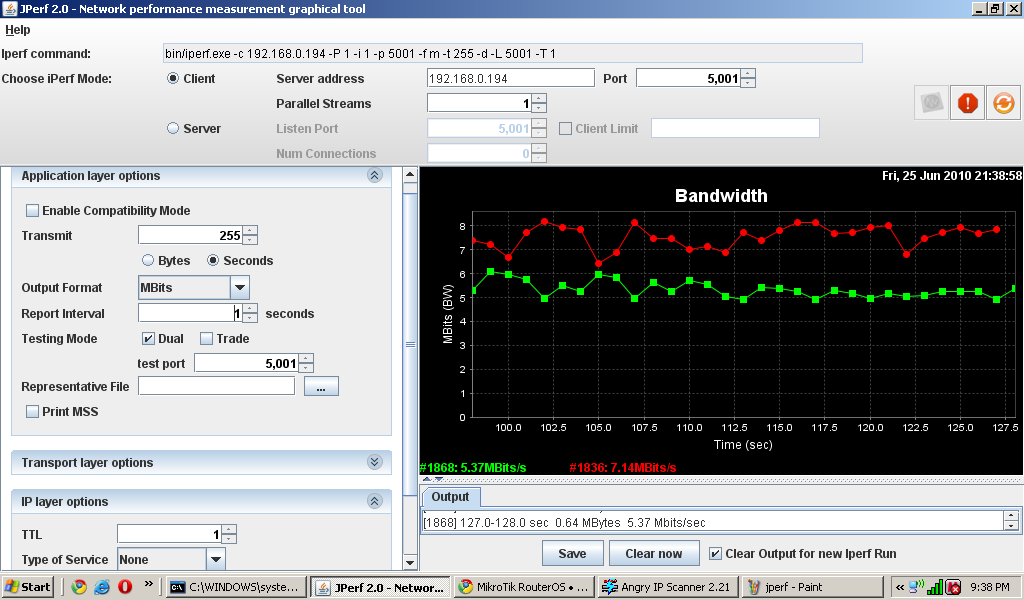
Task: Click the TTL value field
Action: pos(170,534)
